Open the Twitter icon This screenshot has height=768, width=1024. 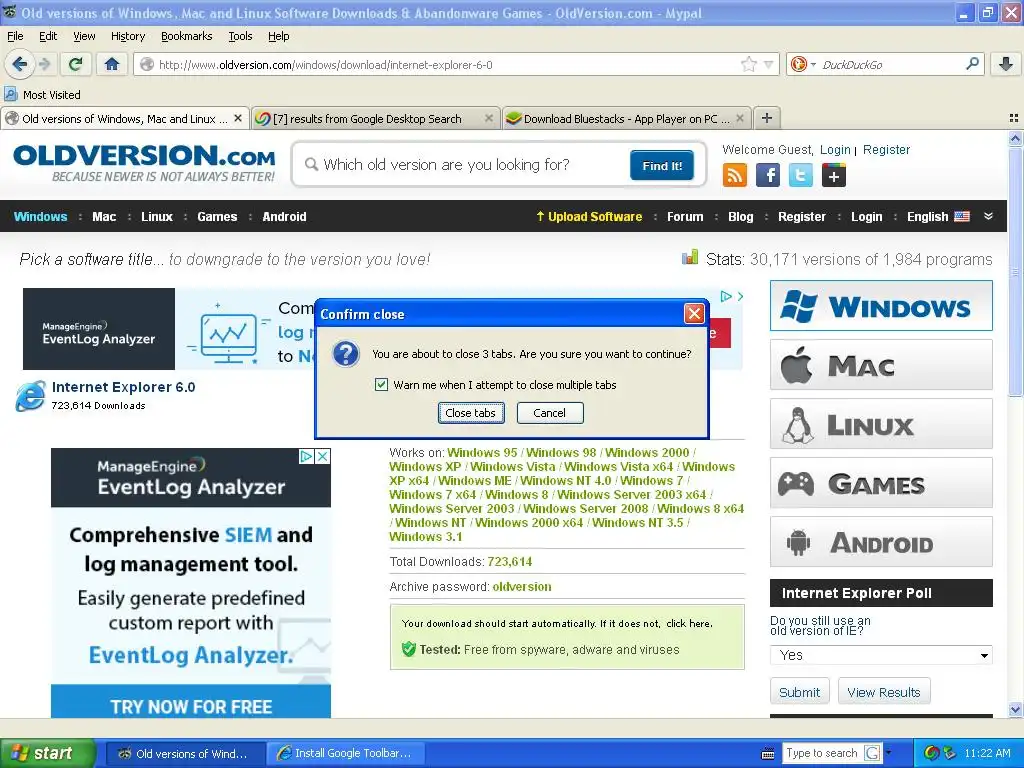coord(801,175)
